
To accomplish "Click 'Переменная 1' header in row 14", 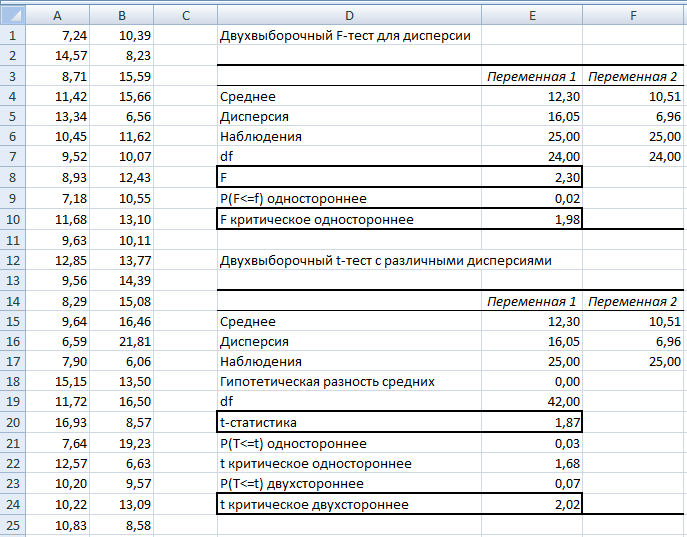I will (531, 301).
